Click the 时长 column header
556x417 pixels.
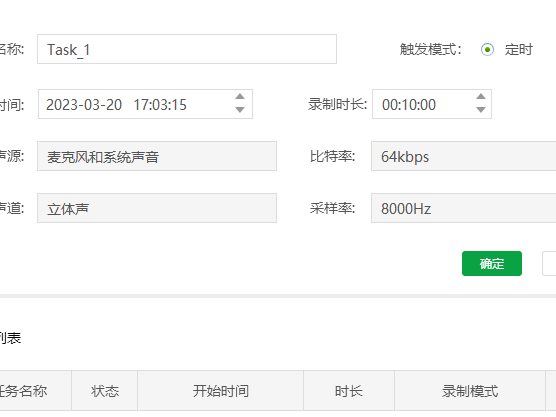pyautogui.click(x=349, y=391)
